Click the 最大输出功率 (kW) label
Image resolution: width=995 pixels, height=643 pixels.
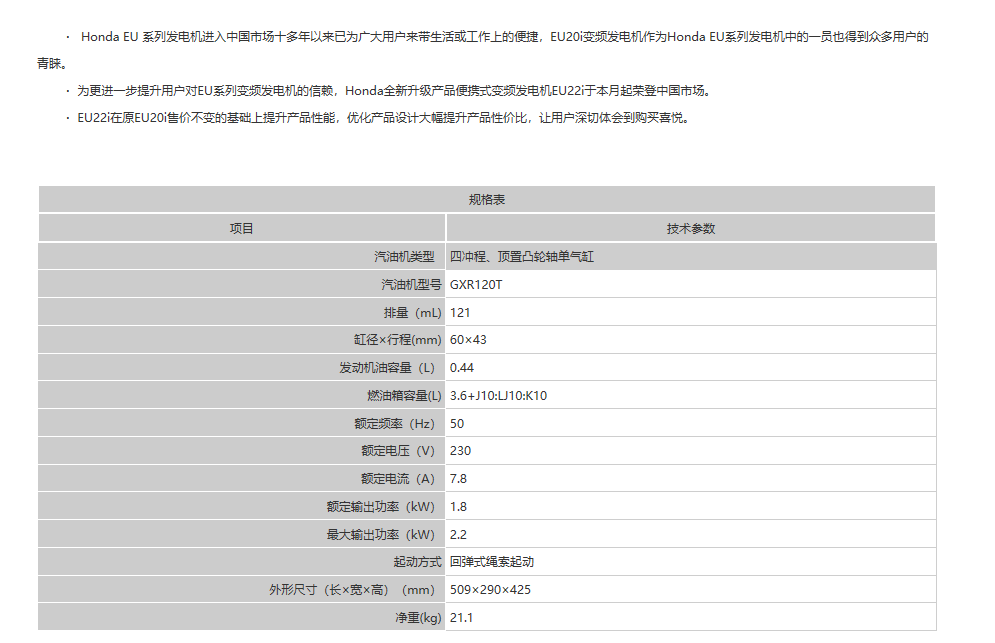coord(381,534)
